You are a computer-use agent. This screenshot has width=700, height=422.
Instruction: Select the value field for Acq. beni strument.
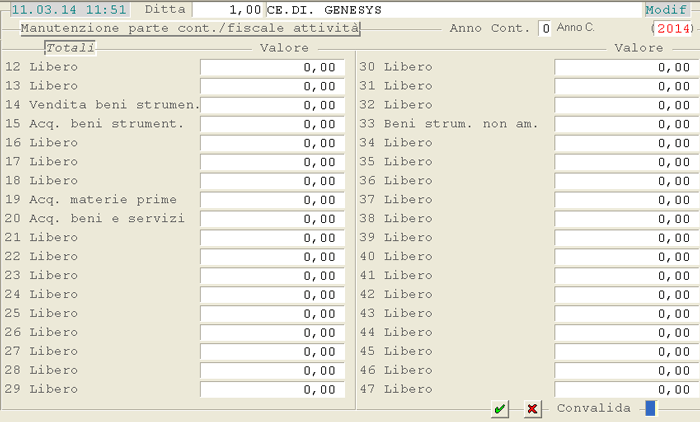point(272,124)
